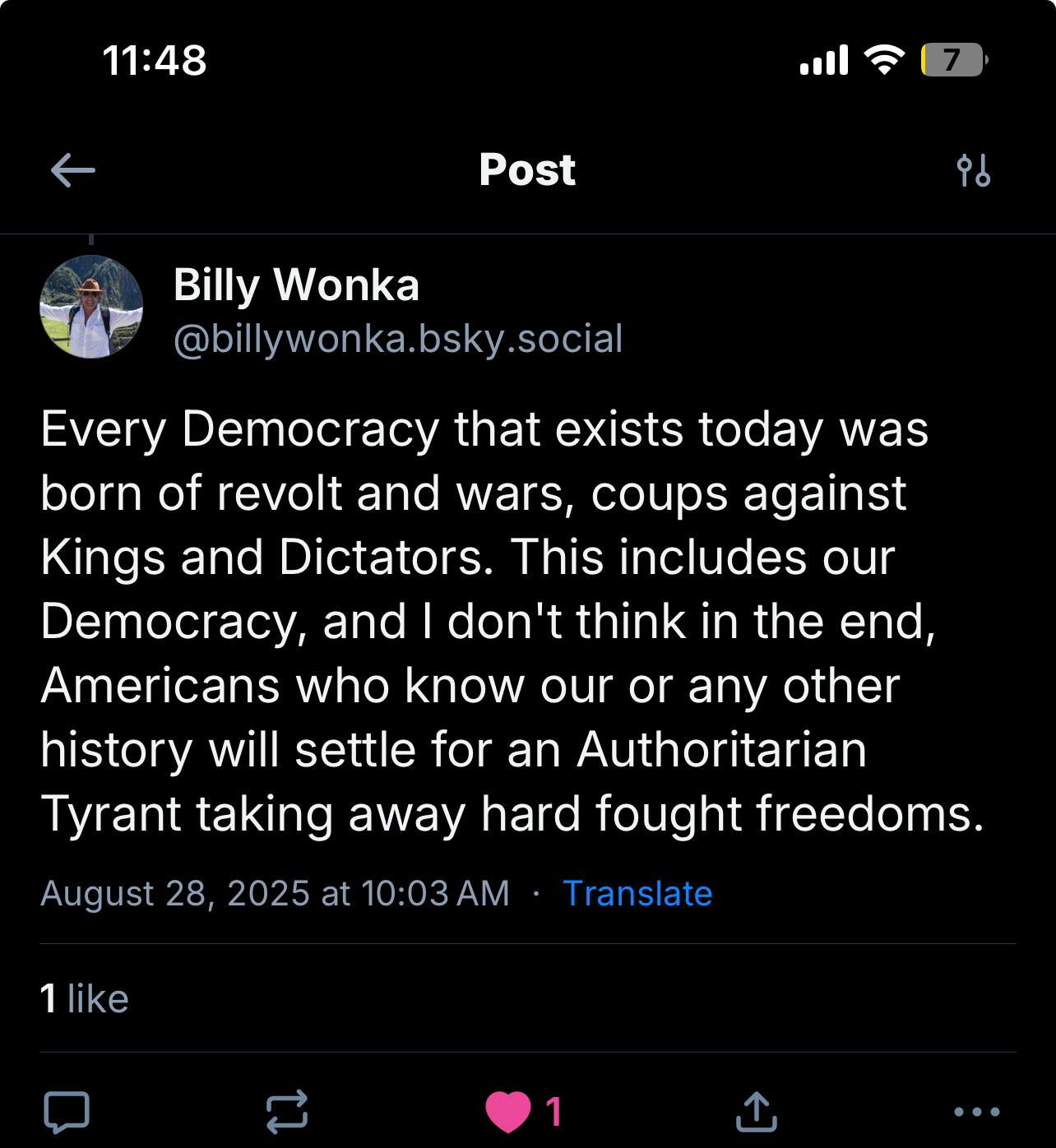Open the @billywonka.bsky.social handle
The width and height of the screenshot is (1056, 1148).
[x=398, y=339]
